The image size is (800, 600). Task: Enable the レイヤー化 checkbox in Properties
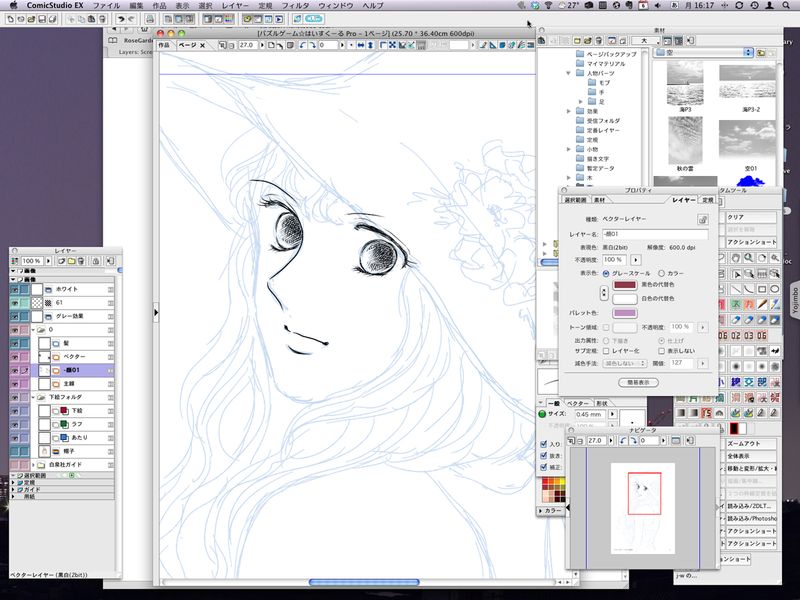[x=606, y=351]
